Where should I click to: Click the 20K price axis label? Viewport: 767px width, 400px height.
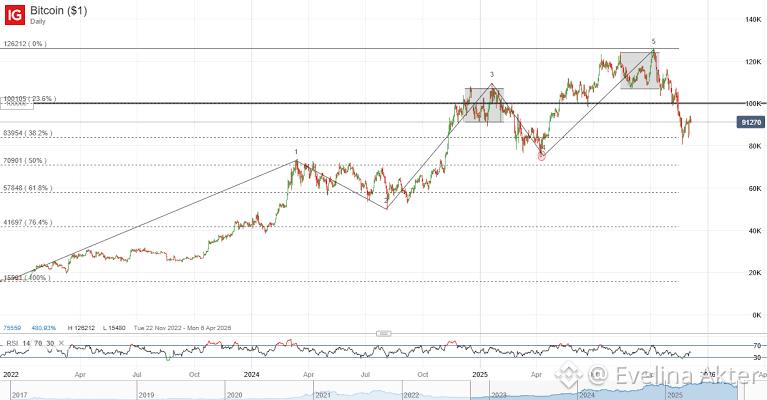[755, 273]
